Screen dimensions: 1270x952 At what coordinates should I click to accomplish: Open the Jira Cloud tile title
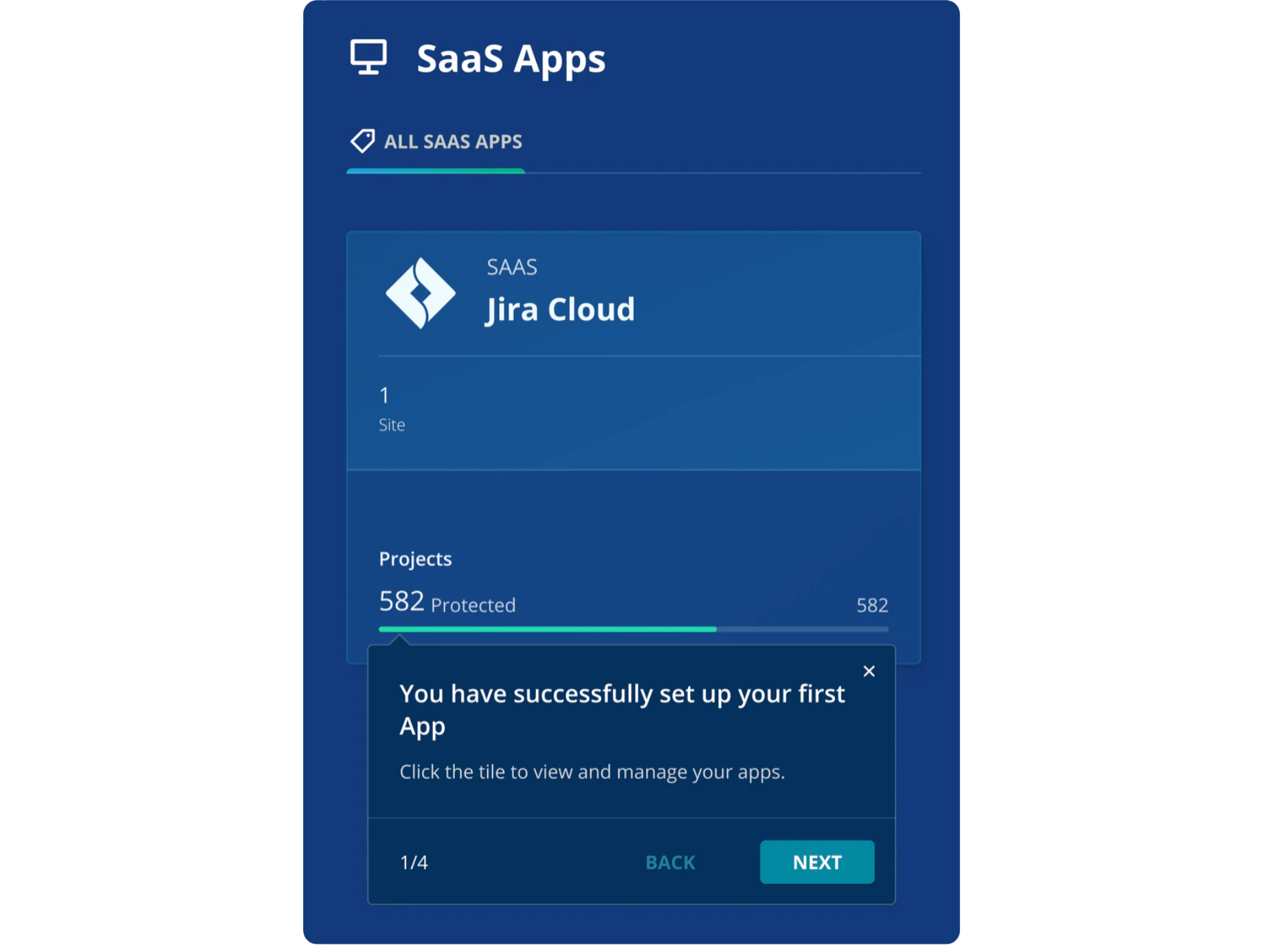click(560, 310)
